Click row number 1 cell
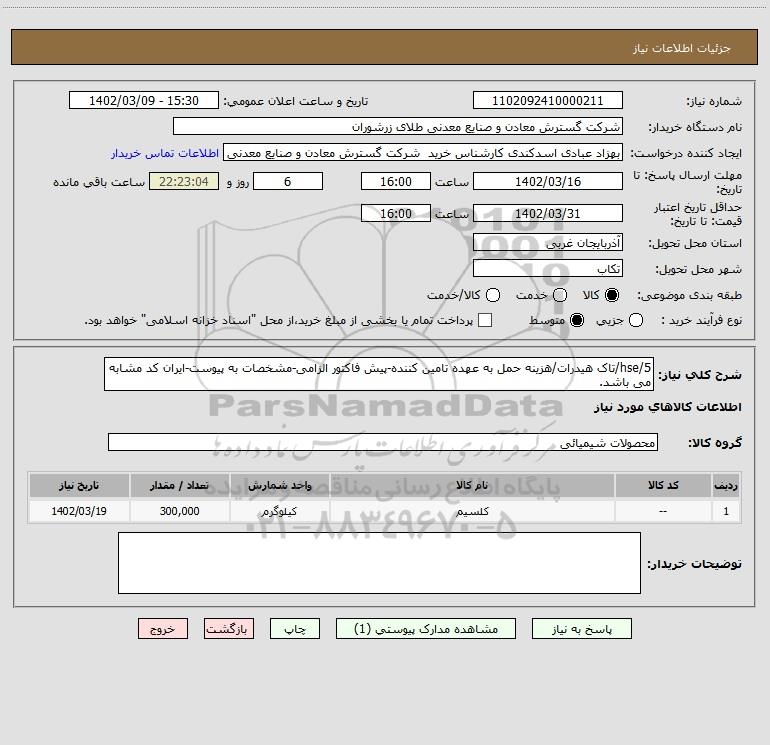The image size is (770, 745). coord(726,511)
